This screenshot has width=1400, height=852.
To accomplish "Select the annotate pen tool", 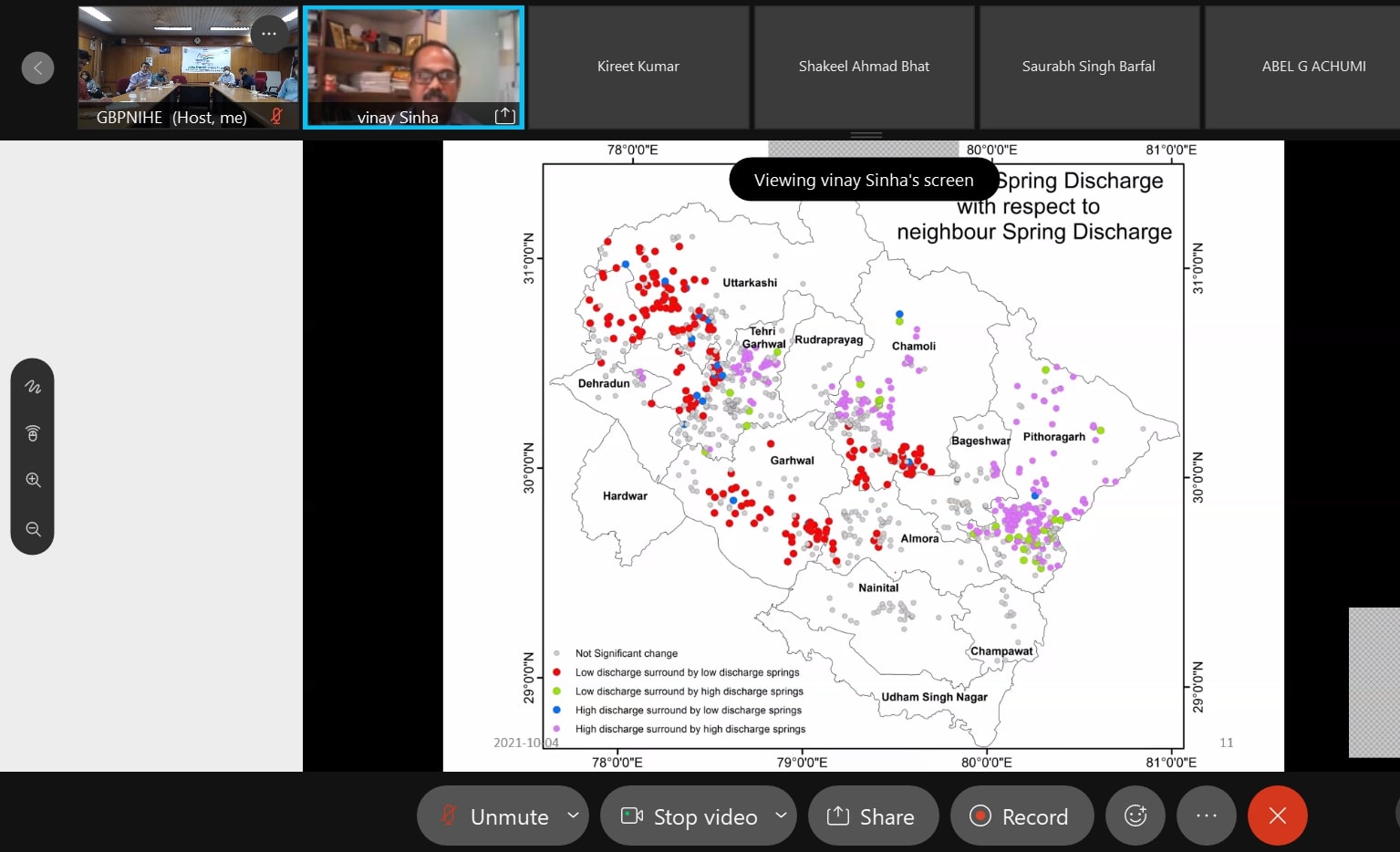I will 33,387.
